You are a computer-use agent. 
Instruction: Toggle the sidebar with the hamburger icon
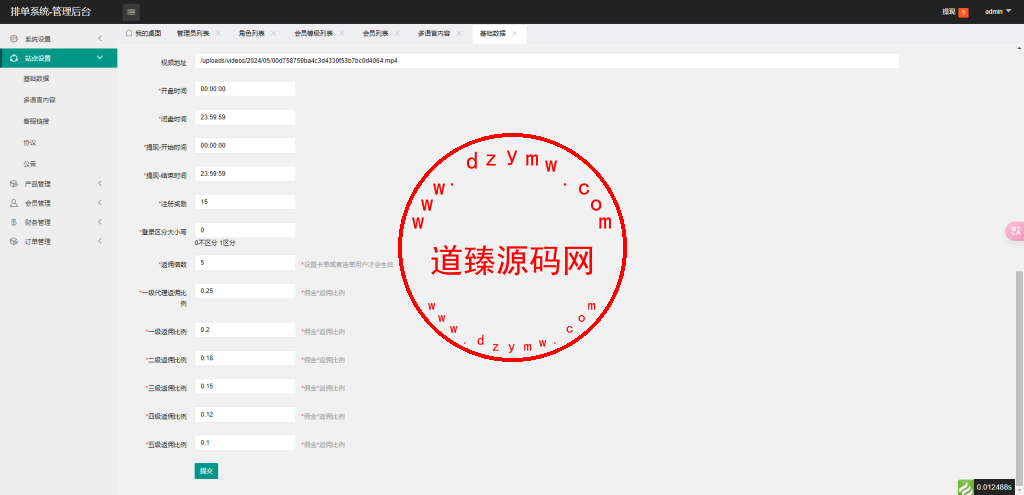coord(131,12)
